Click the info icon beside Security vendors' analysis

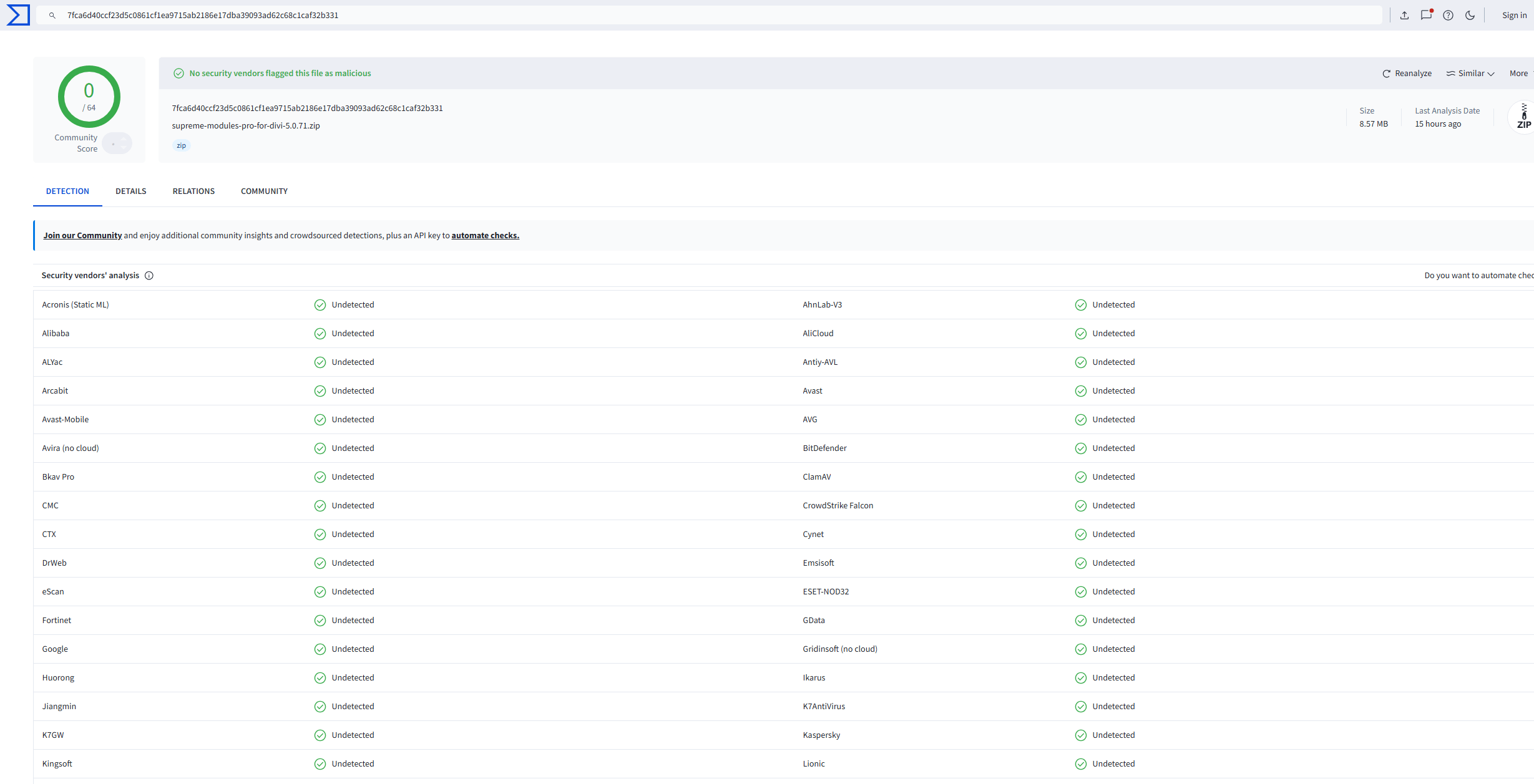coord(149,276)
